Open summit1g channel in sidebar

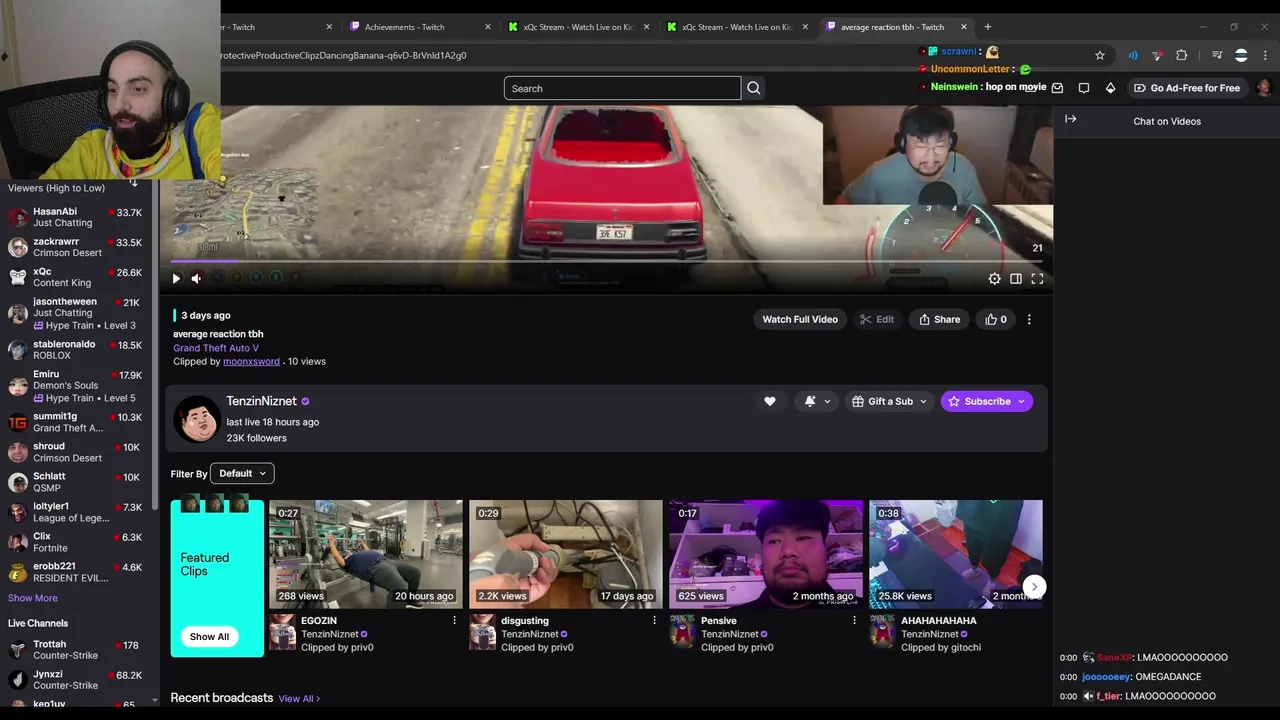(78, 422)
